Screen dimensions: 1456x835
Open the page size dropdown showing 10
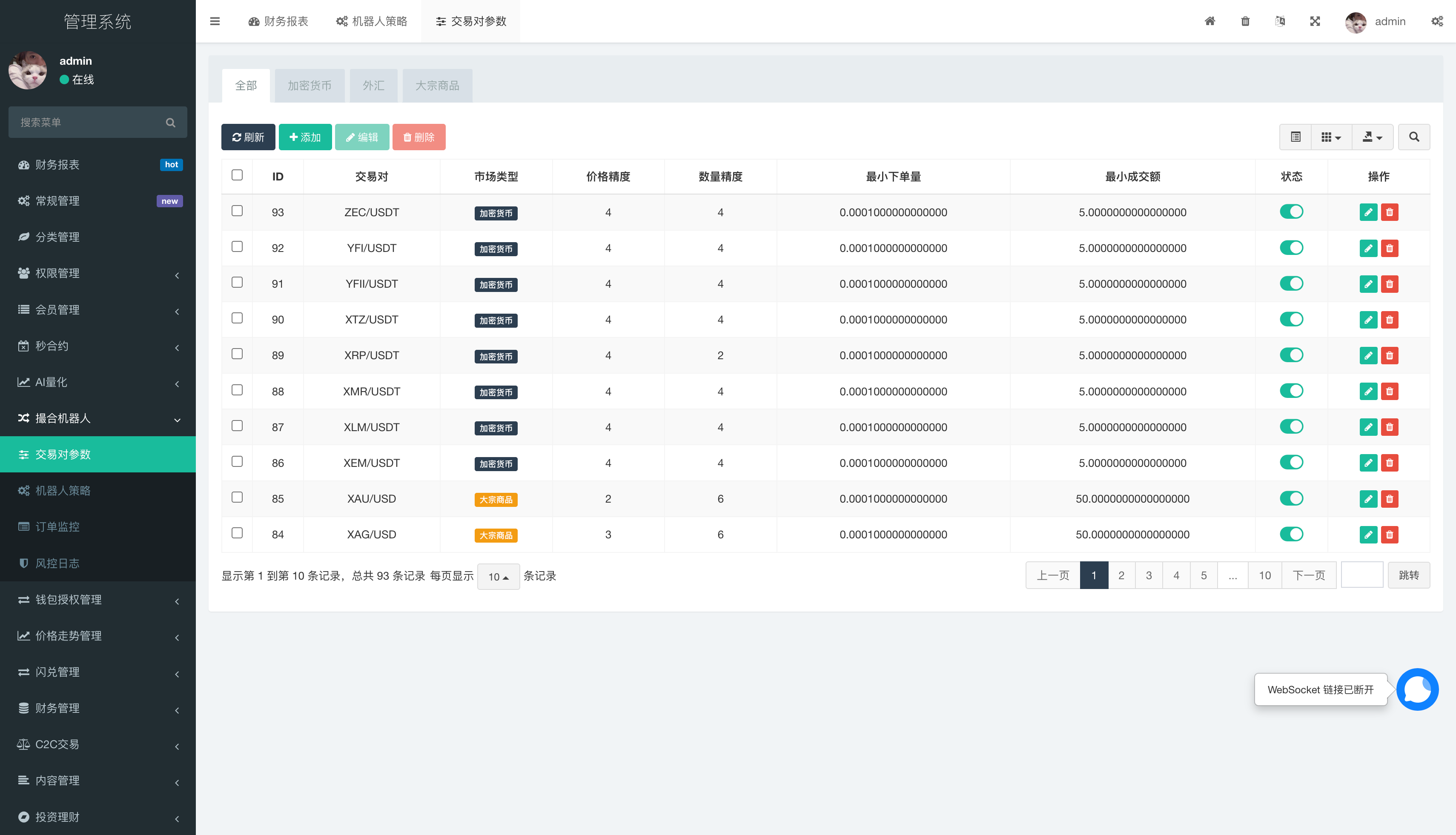pyautogui.click(x=498, y=576)
